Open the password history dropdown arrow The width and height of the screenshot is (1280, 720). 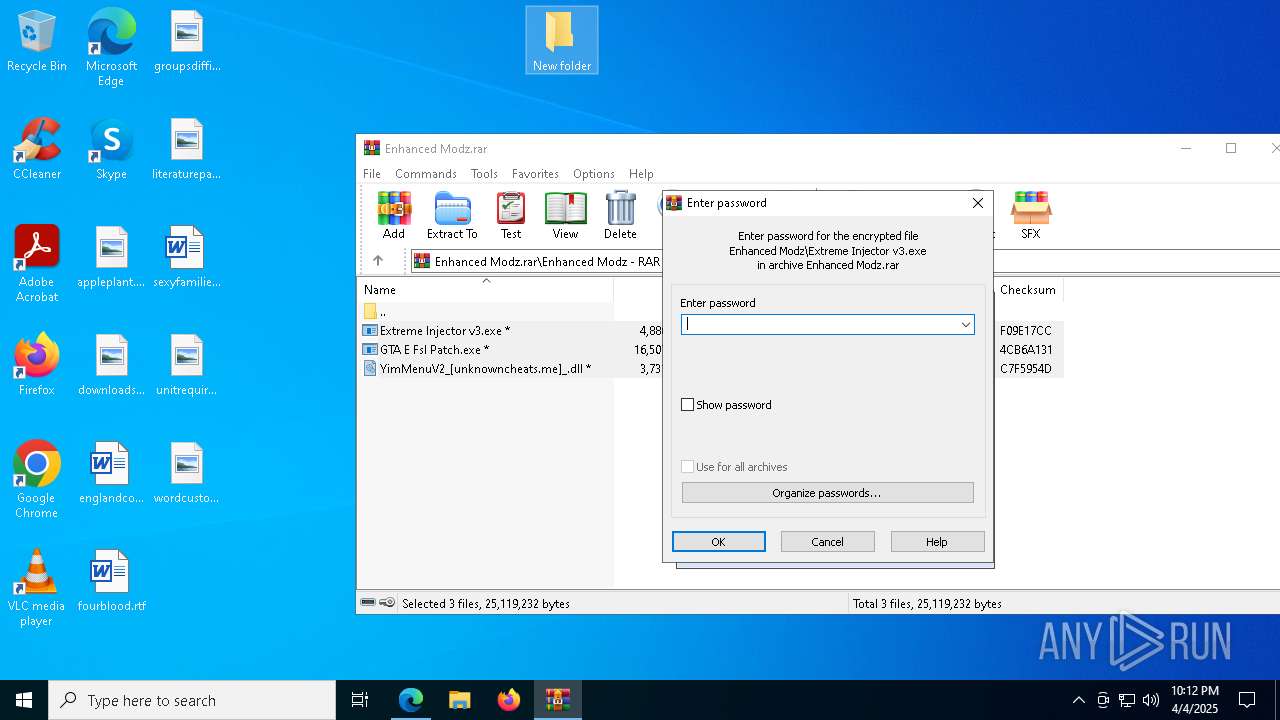(965, 324)
